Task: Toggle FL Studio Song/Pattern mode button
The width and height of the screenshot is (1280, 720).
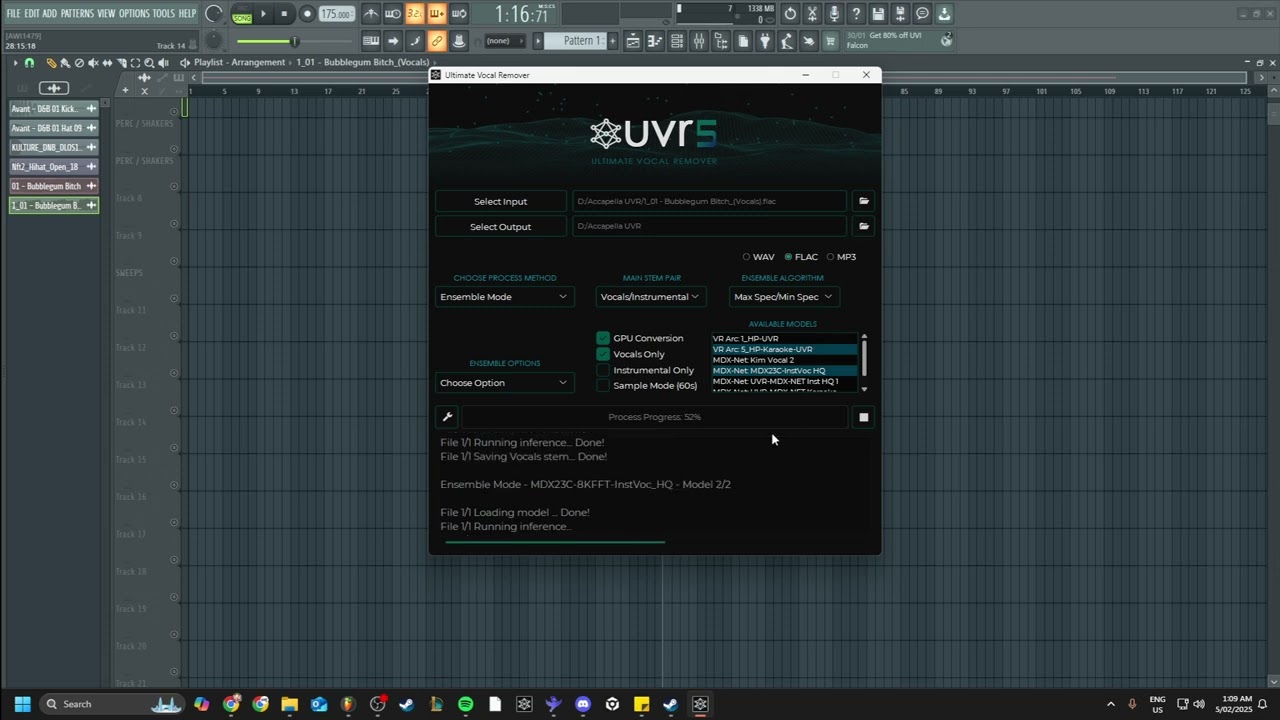Action: click(x=241, y=14)
